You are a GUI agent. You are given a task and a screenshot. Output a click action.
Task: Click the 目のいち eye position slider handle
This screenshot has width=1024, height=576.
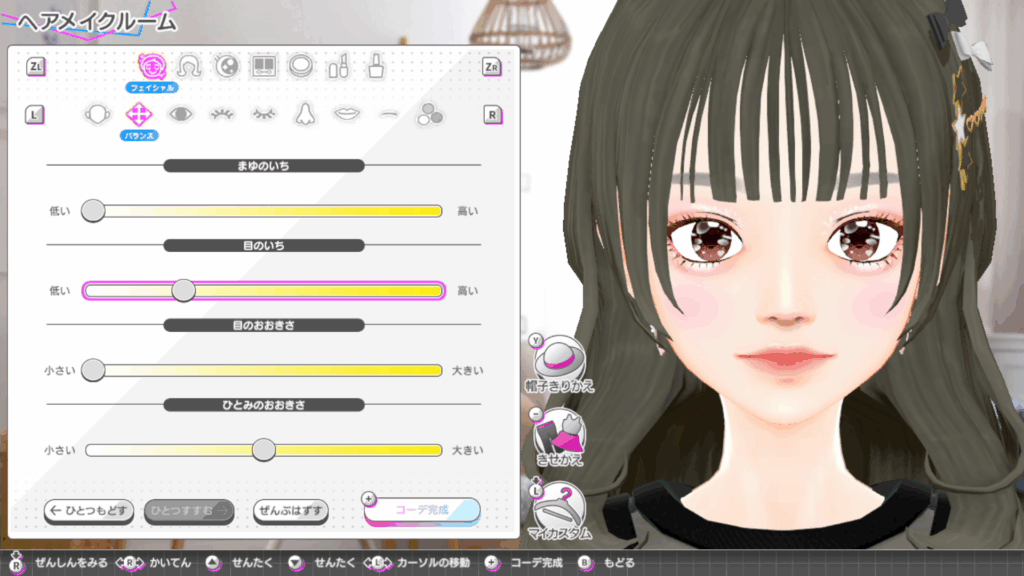click(x=183, y=290)
